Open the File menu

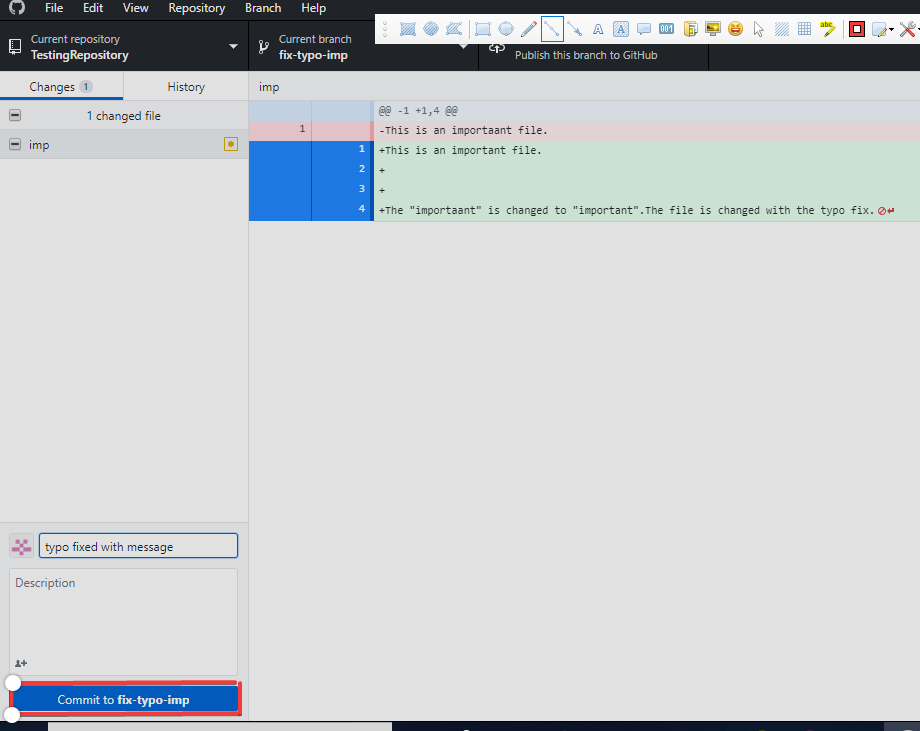pos(54,8)
